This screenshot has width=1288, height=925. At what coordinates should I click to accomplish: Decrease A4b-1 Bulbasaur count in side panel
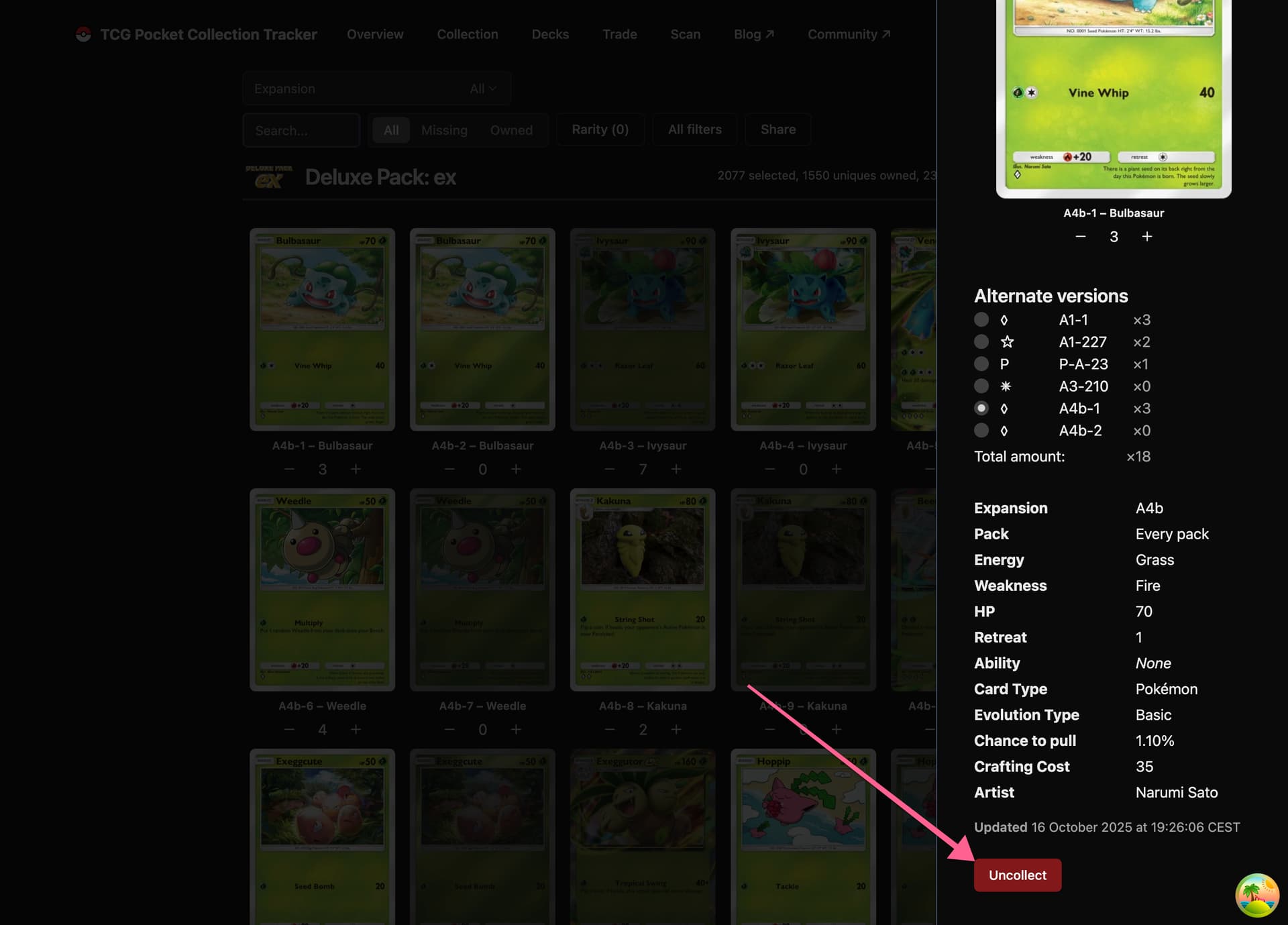(x=1080, y=236)
